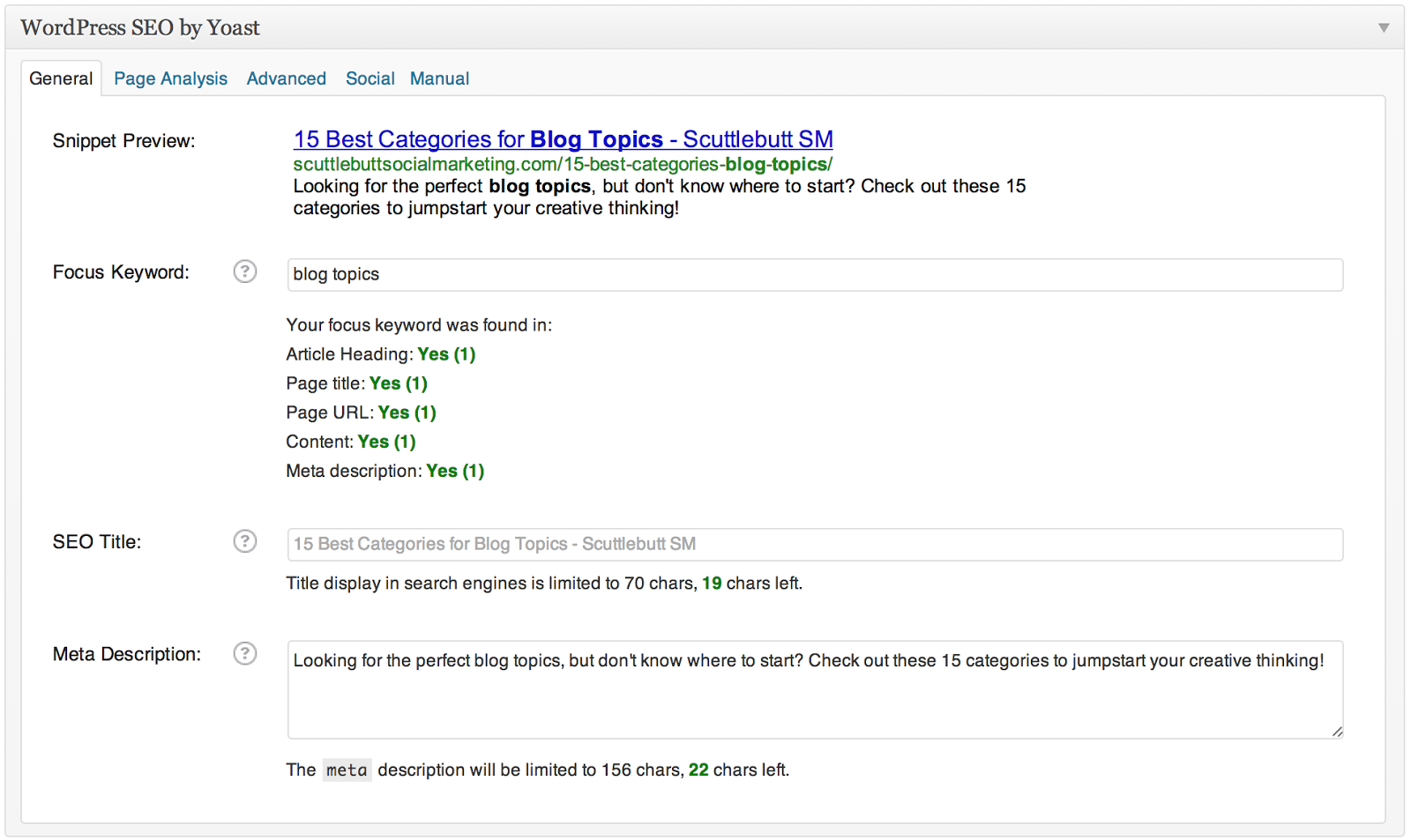Image resolution: width=1411 pixels, height=840 pixels.
Task: Switch to the Page Analysis tab
Action: click(170, 78)
